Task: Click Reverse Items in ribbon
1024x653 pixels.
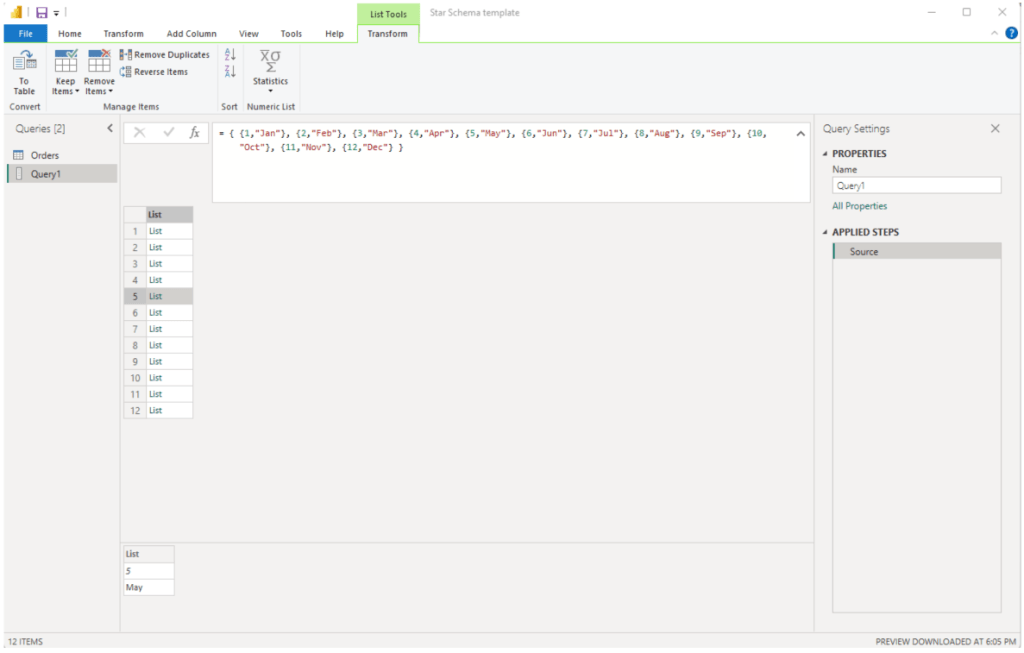Action: (154, 72)
